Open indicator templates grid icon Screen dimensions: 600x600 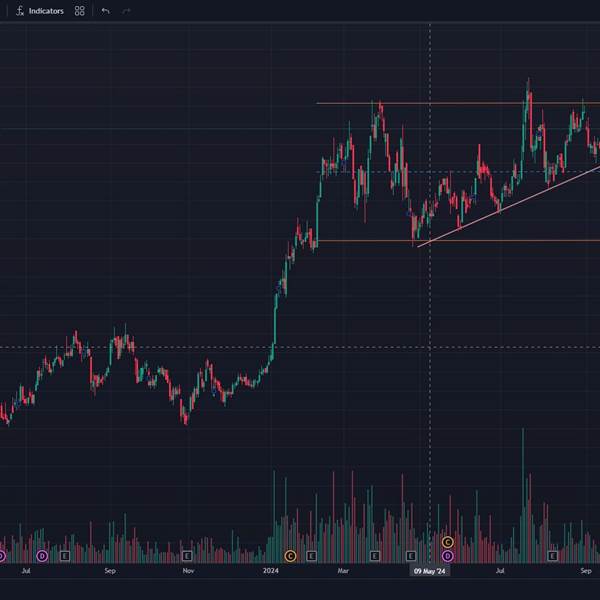tap(80, 11)
